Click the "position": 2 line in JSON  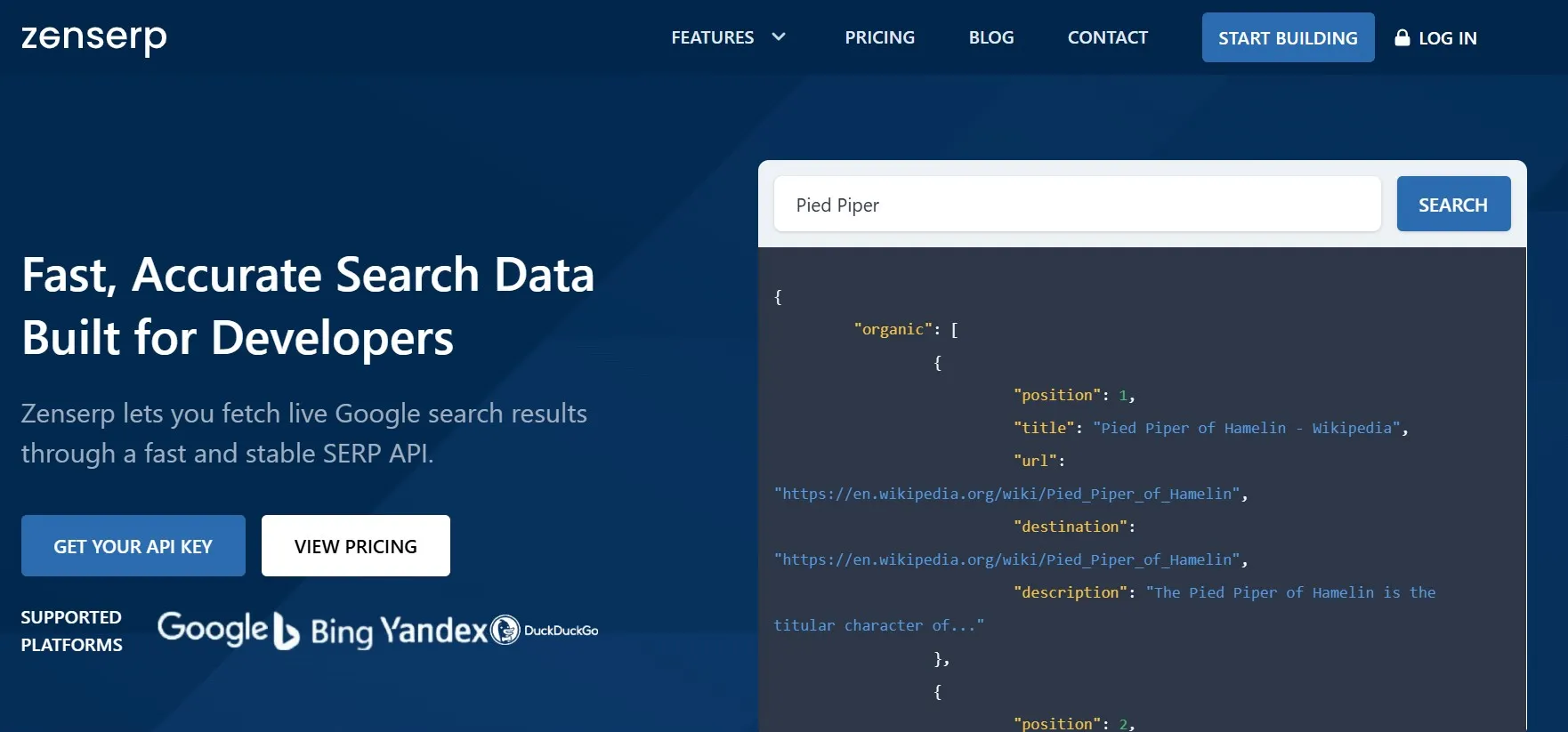click(x=1074, y=724)
